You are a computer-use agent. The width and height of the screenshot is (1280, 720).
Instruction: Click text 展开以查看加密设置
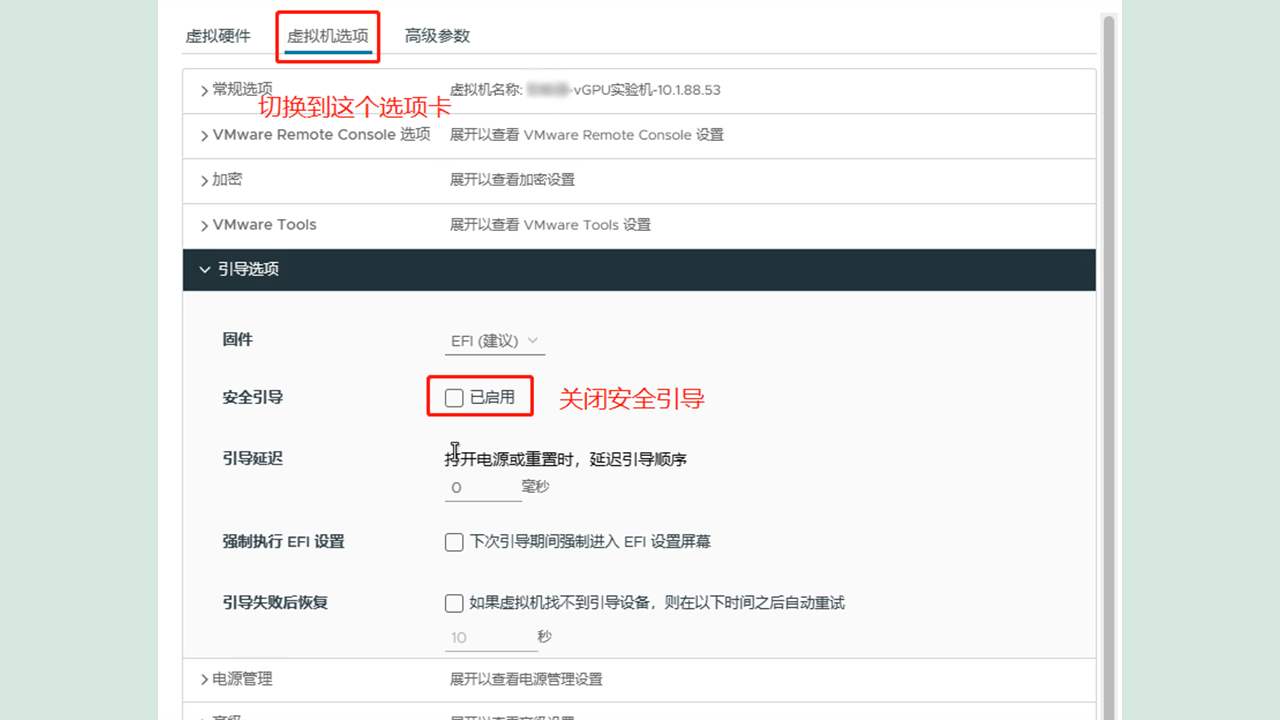(x=512, y=180)
